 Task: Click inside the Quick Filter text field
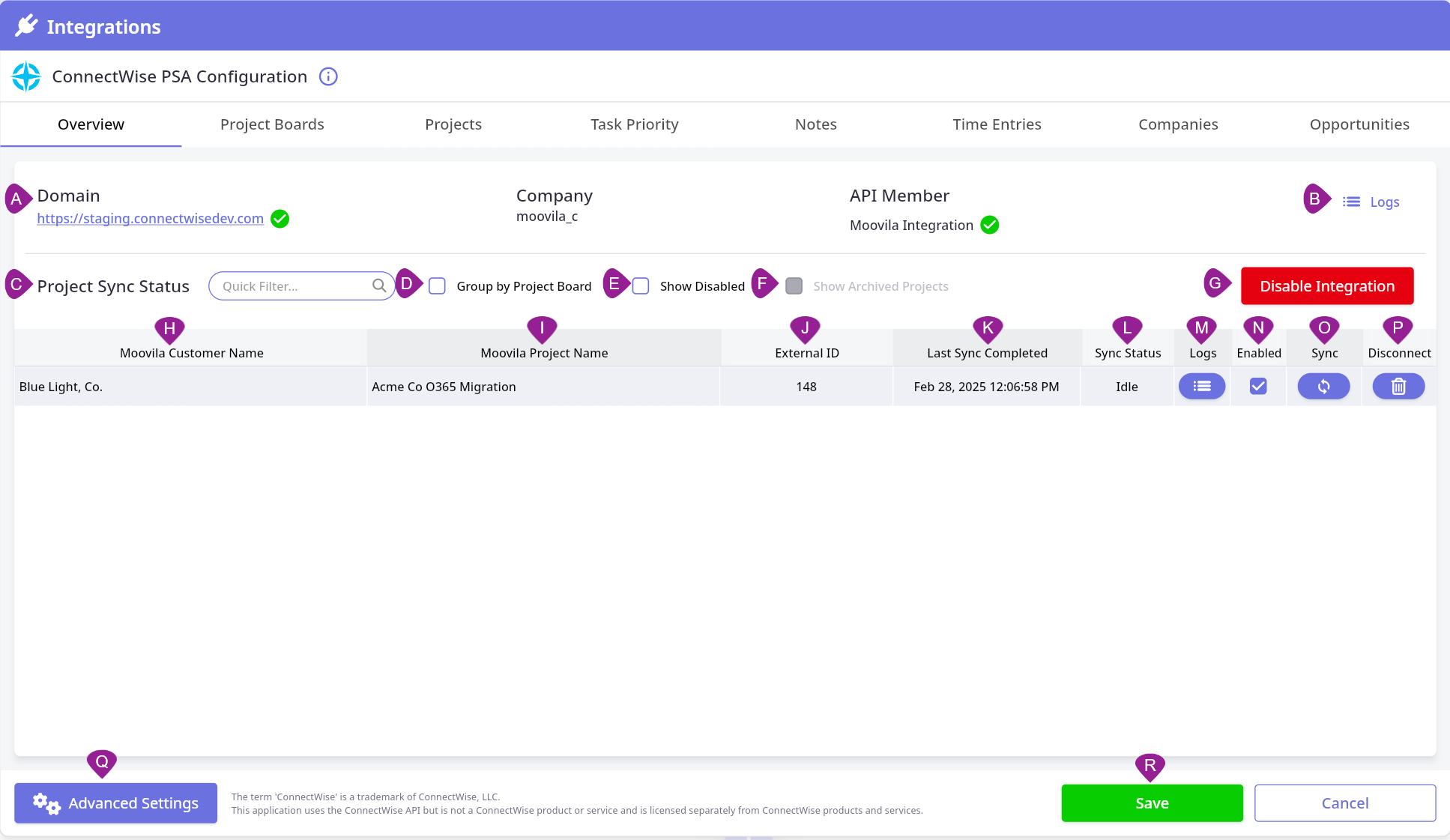(x=292, y=286)
